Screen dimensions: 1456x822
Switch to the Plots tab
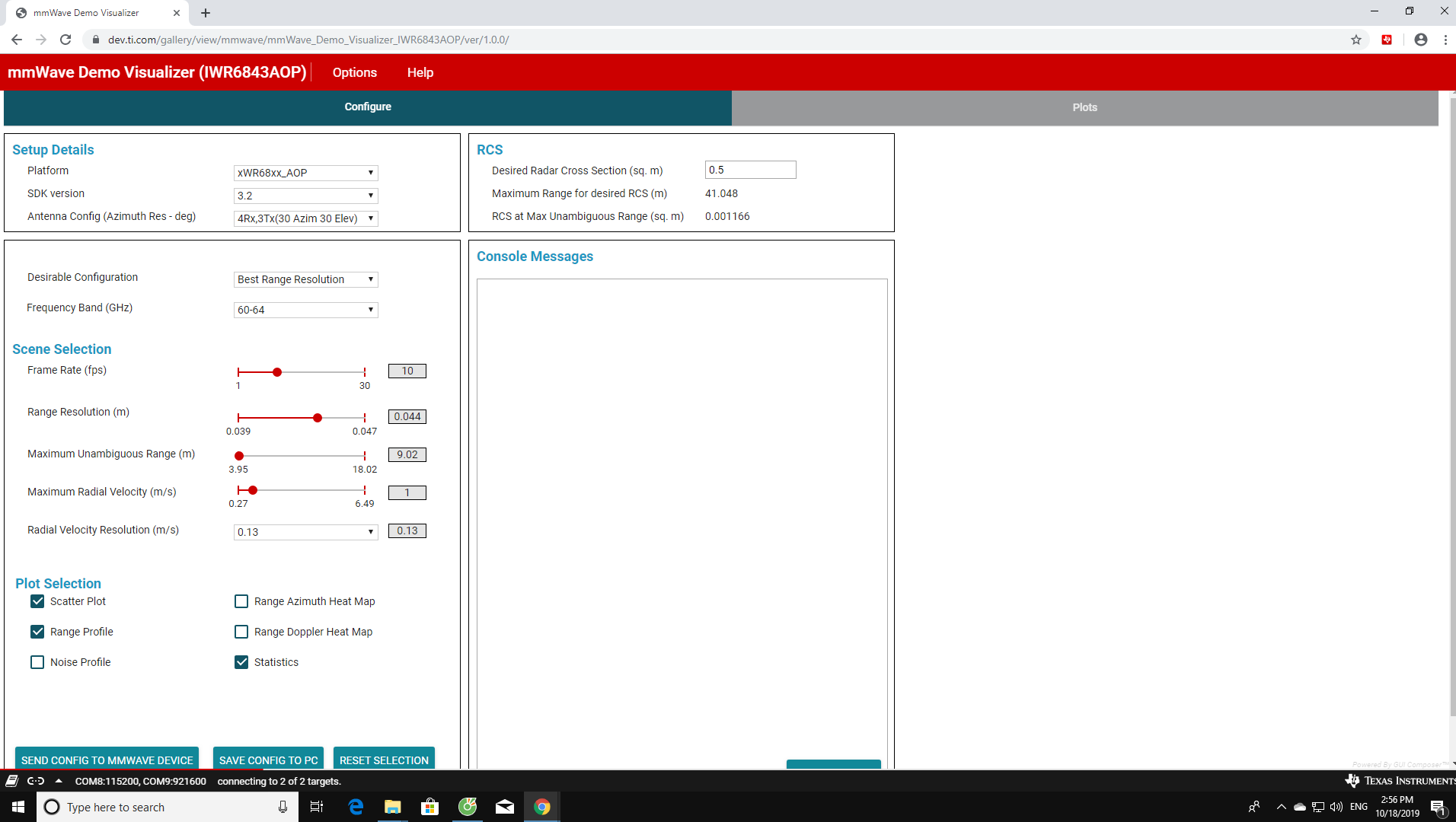click(x=1084, y=107)
